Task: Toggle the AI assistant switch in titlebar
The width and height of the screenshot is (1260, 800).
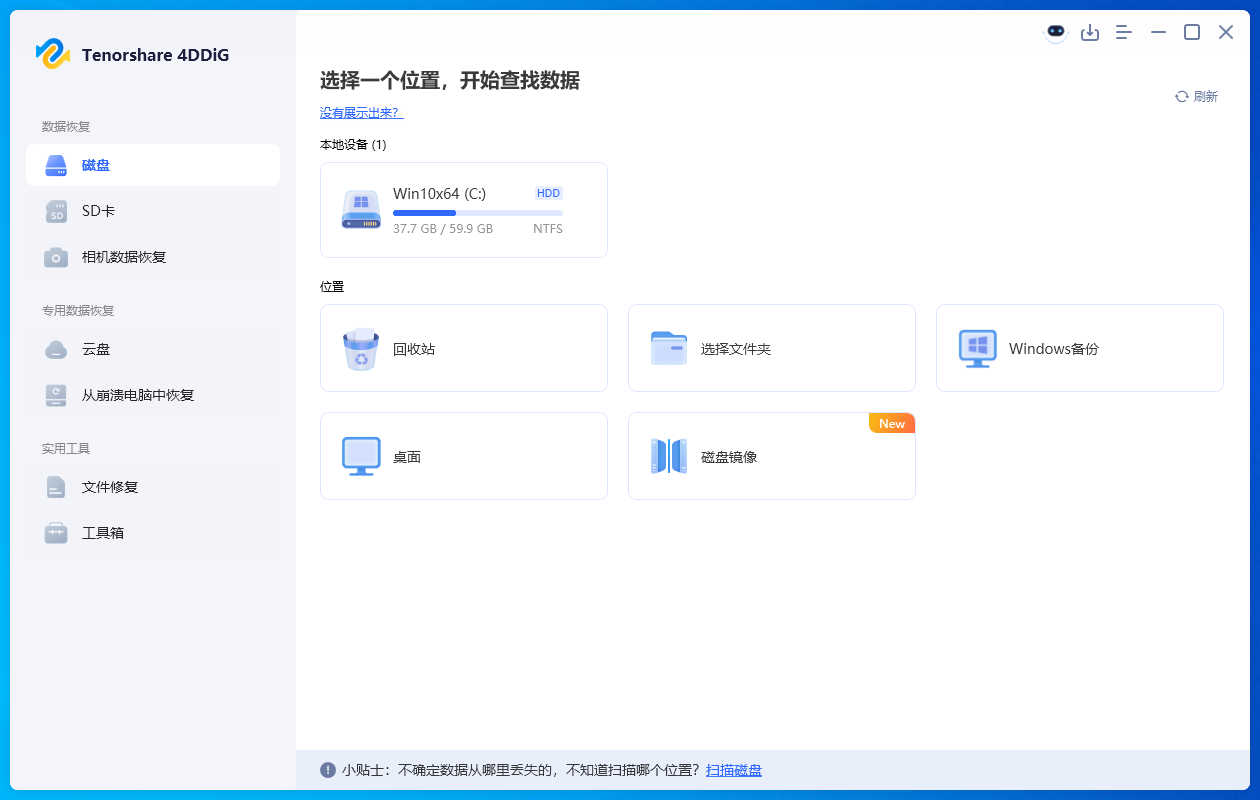Action: coord(1055,31)
